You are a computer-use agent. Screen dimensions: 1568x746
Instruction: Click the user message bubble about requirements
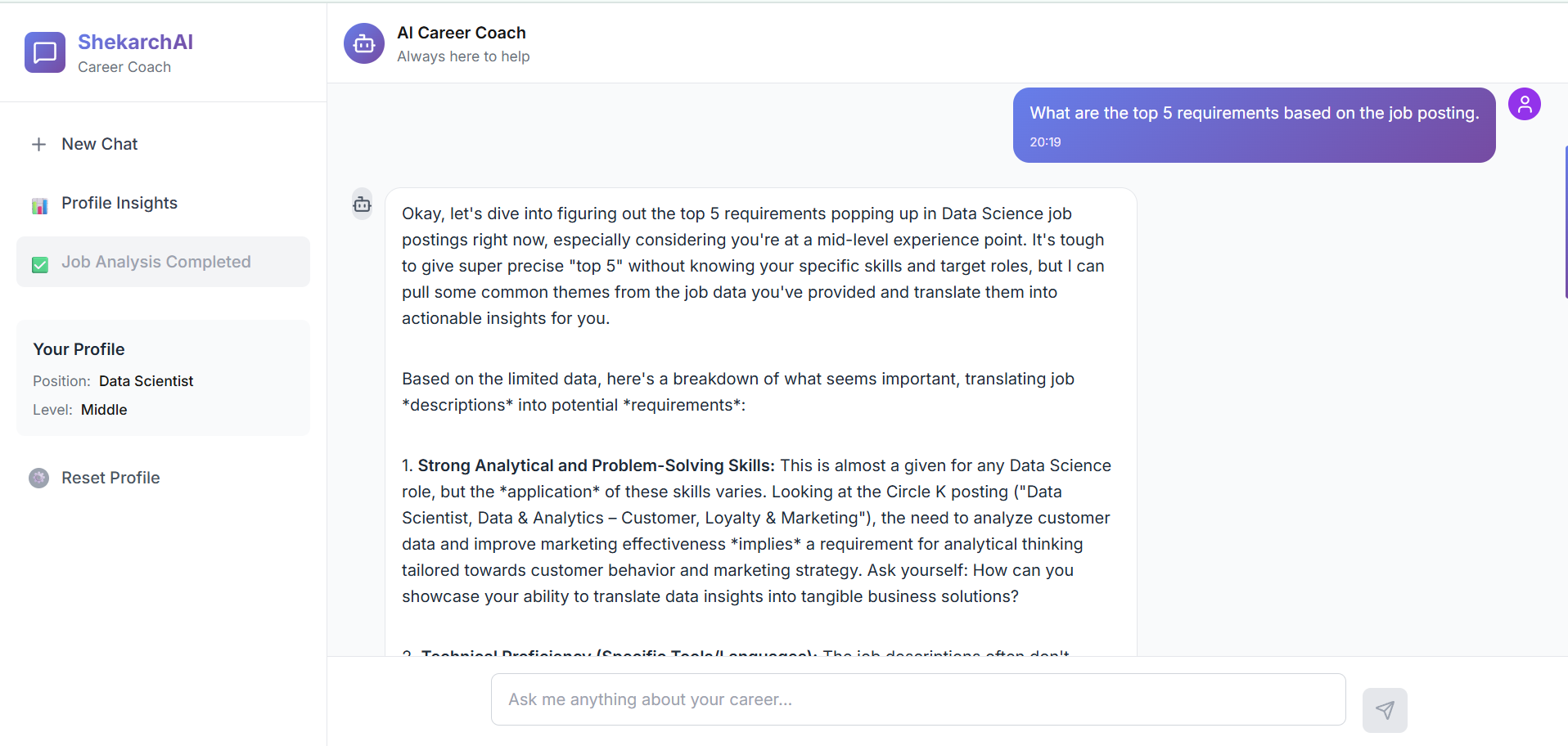(1254, 124)
